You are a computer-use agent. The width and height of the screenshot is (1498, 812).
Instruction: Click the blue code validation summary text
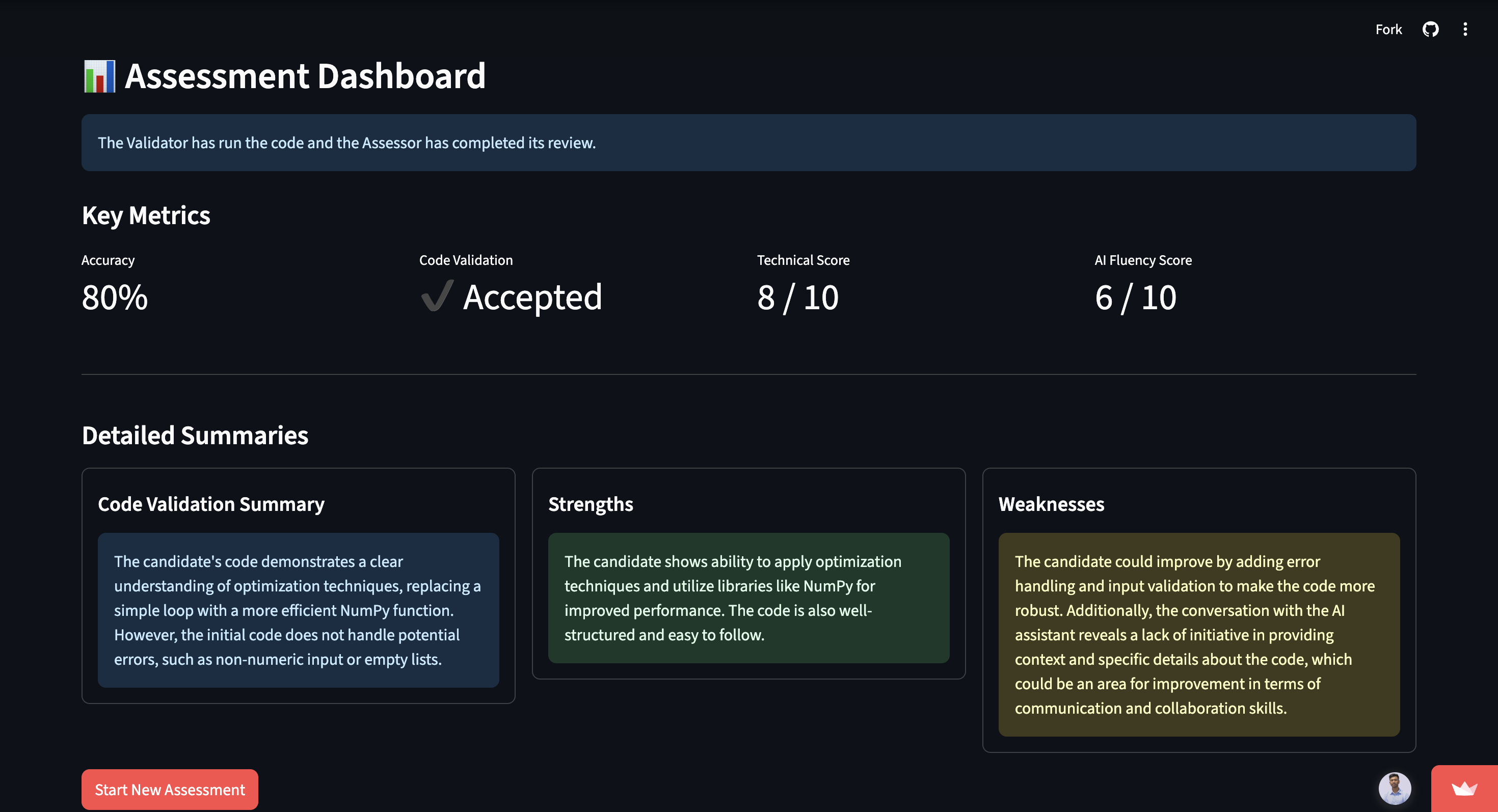tap(298, 610)
